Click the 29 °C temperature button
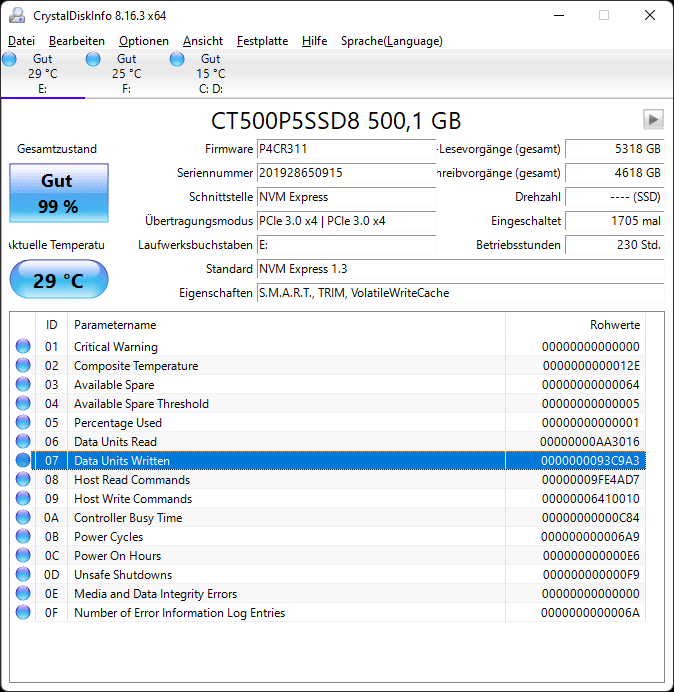Viewport: 674px width, 692px height. (59, 279)
